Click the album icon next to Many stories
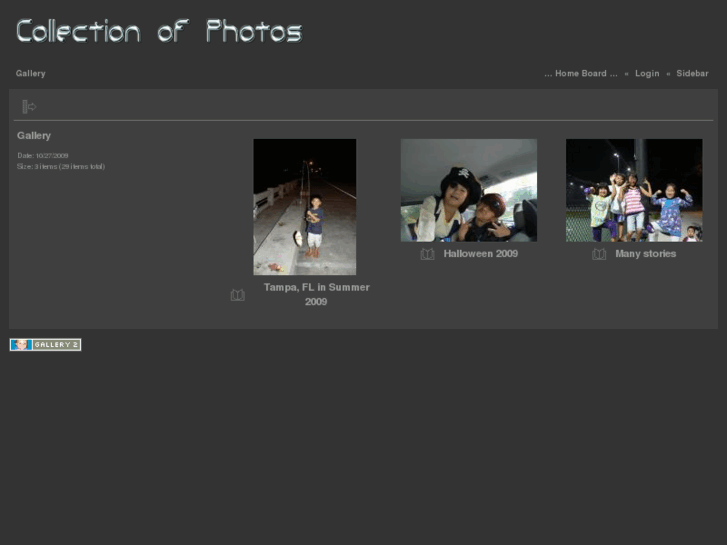The width and height of the screenshot is (727, 545). pos(599,254)
